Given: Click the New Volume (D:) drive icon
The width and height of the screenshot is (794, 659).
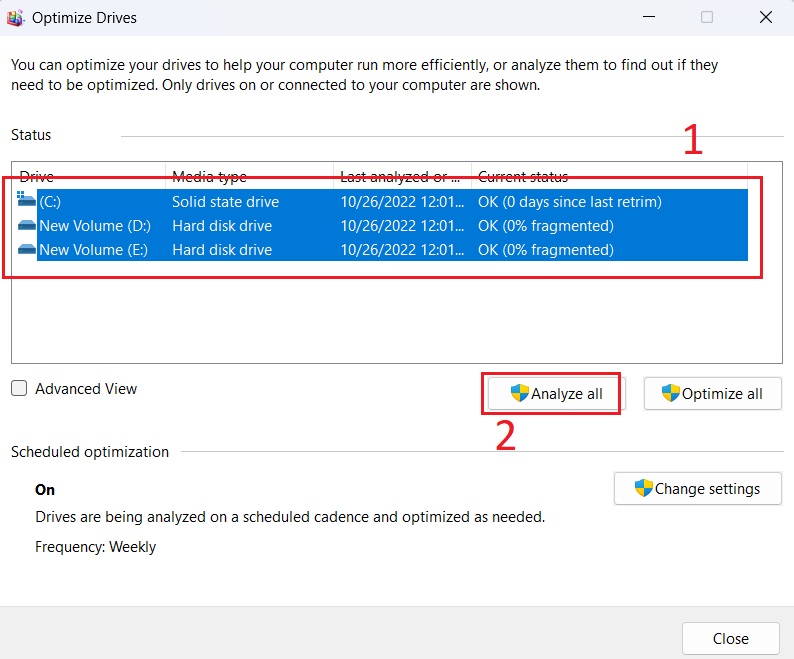Looking at the screenshot, I should [27, 226].
